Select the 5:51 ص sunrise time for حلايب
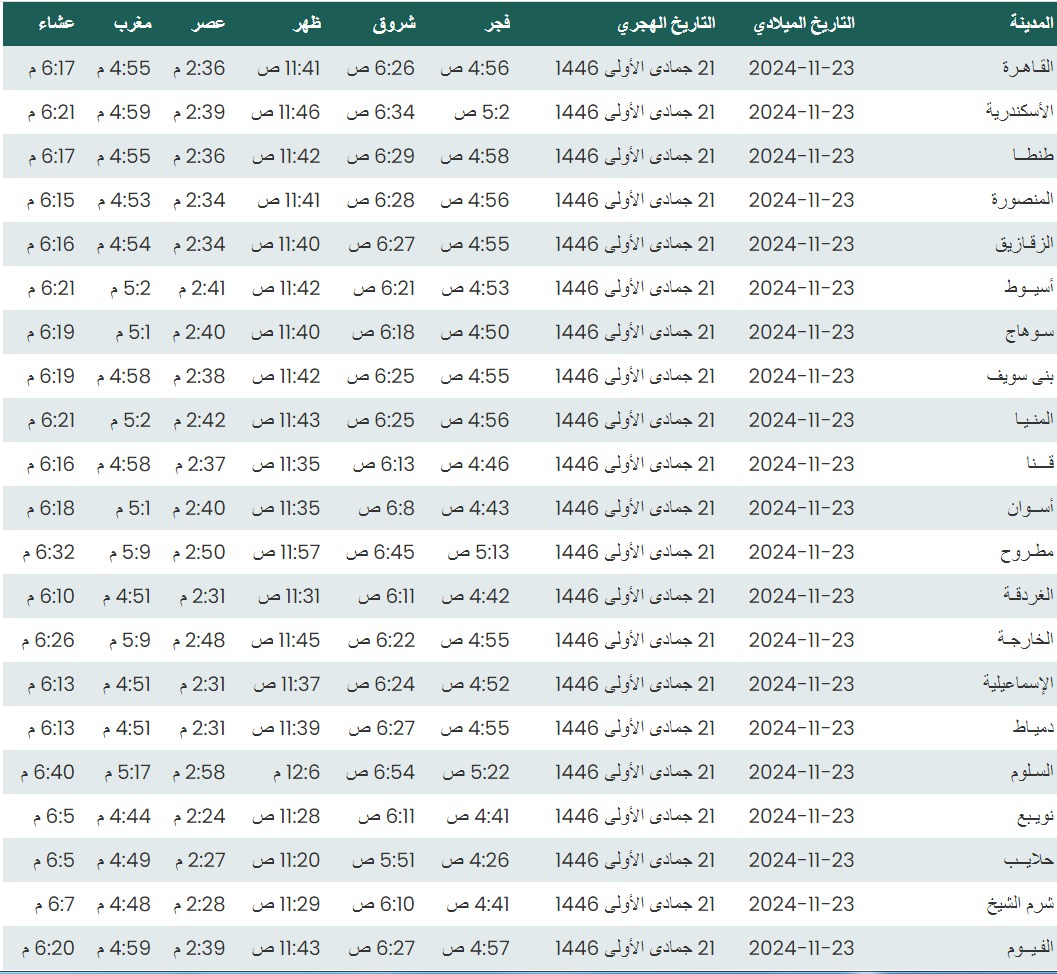 pyautogui.click(x=380, y=860)
